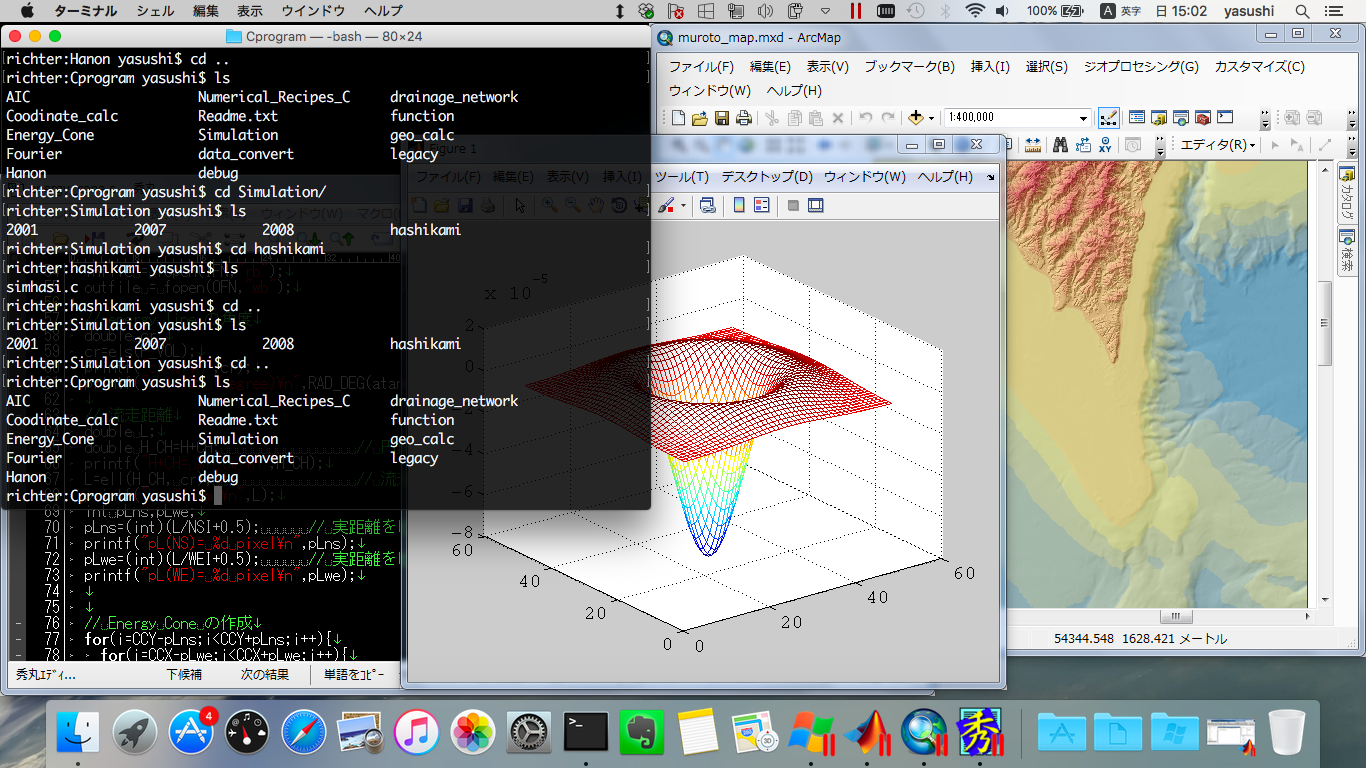Image resolution: width=1366 pixels, height=768 pixels.
Task: Toggle Insert Legend in the Figure toolbar
Action: pos(762,205)
